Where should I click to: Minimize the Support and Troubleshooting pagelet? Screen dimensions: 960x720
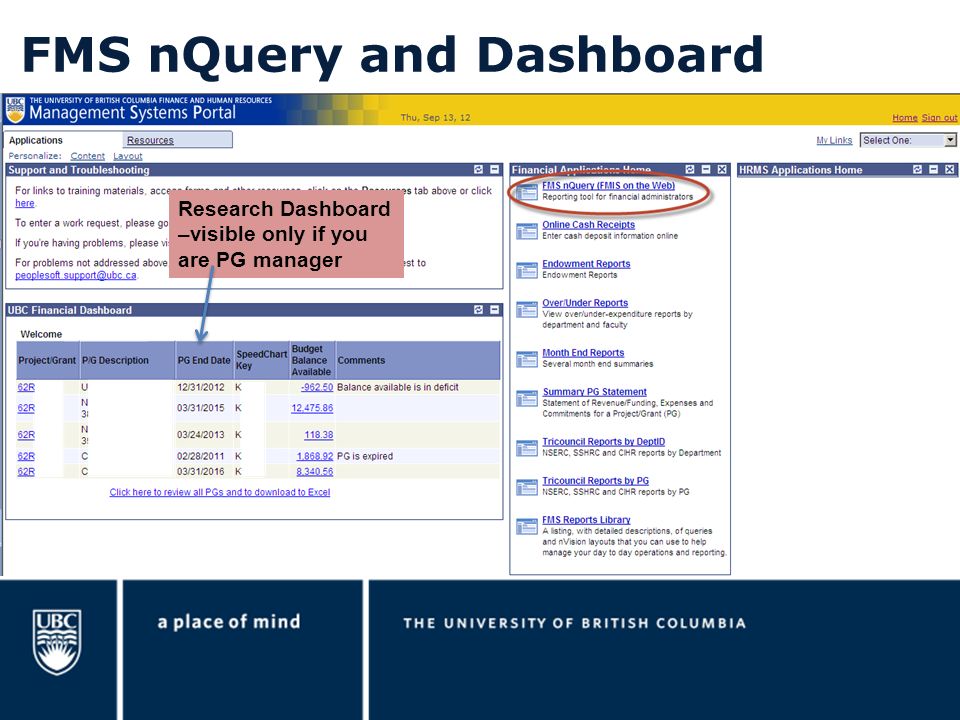coord(494,170)
